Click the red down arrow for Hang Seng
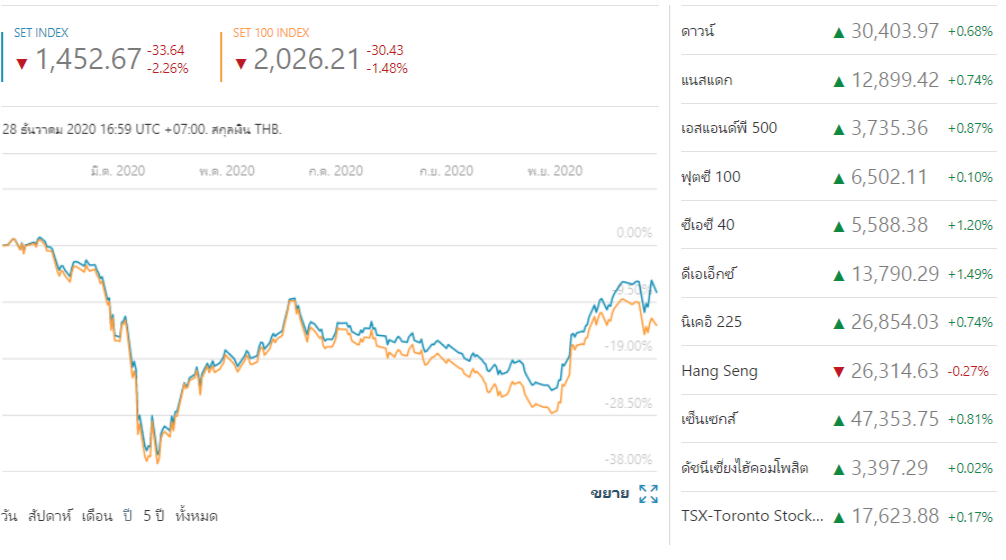1006x560 pixels. (x=839, y=372)
